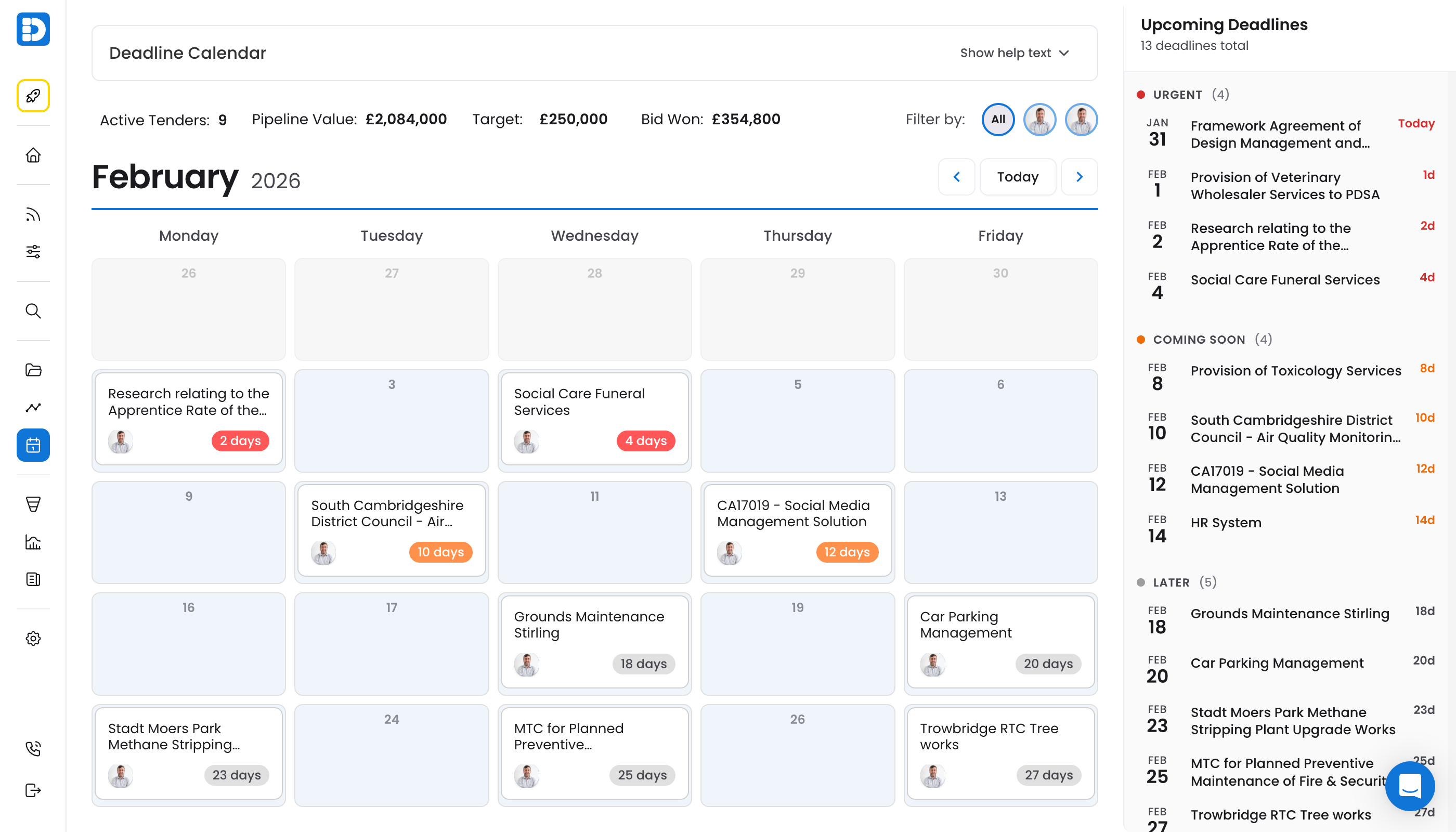Filter calendar by the second team member avatar
The height and width of the screenshot is (832, 1456).
click(1081, 120)
